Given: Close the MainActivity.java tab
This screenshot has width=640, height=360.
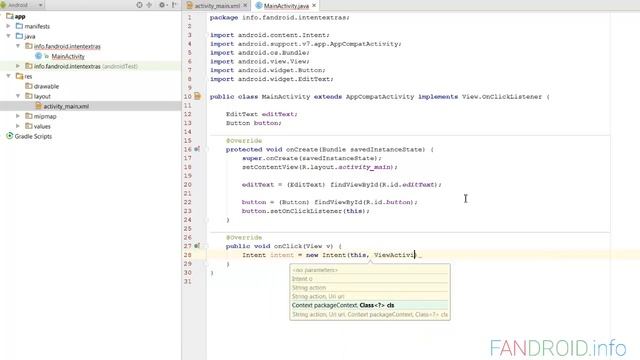Looking at the screenshot, I should coord(314,5).
